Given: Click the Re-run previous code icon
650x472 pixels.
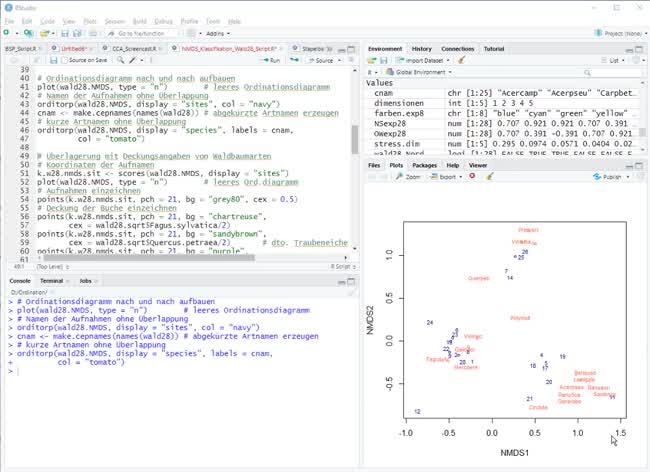Looking at the screenshot, I should coord(294,61).
